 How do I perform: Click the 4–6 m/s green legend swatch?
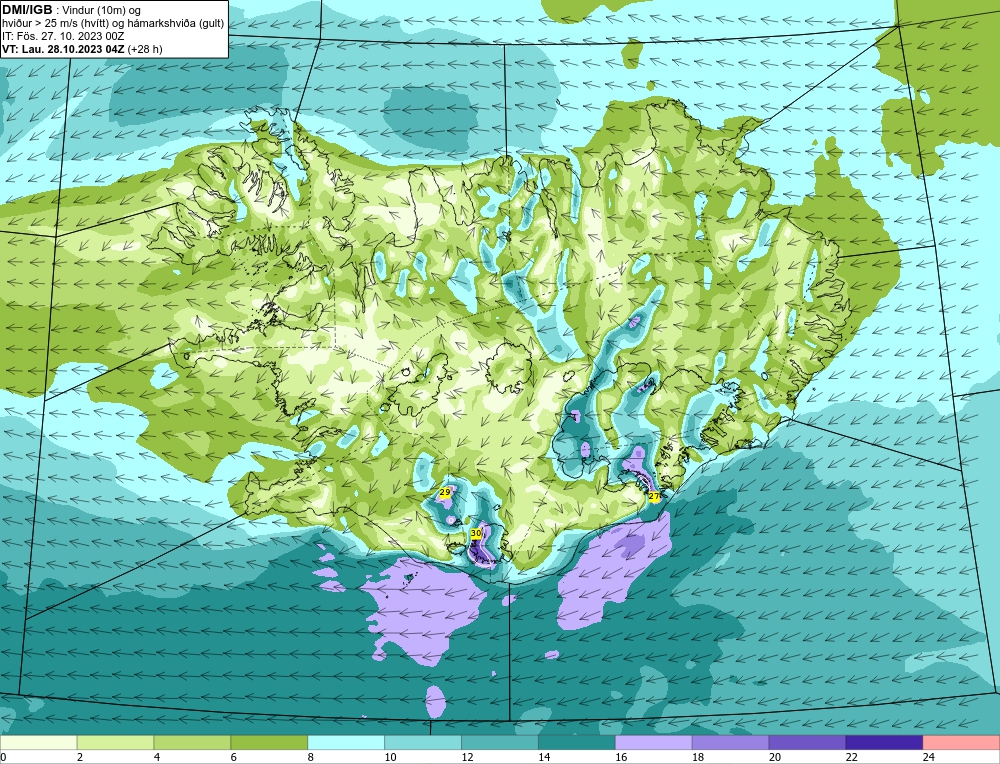192,743
